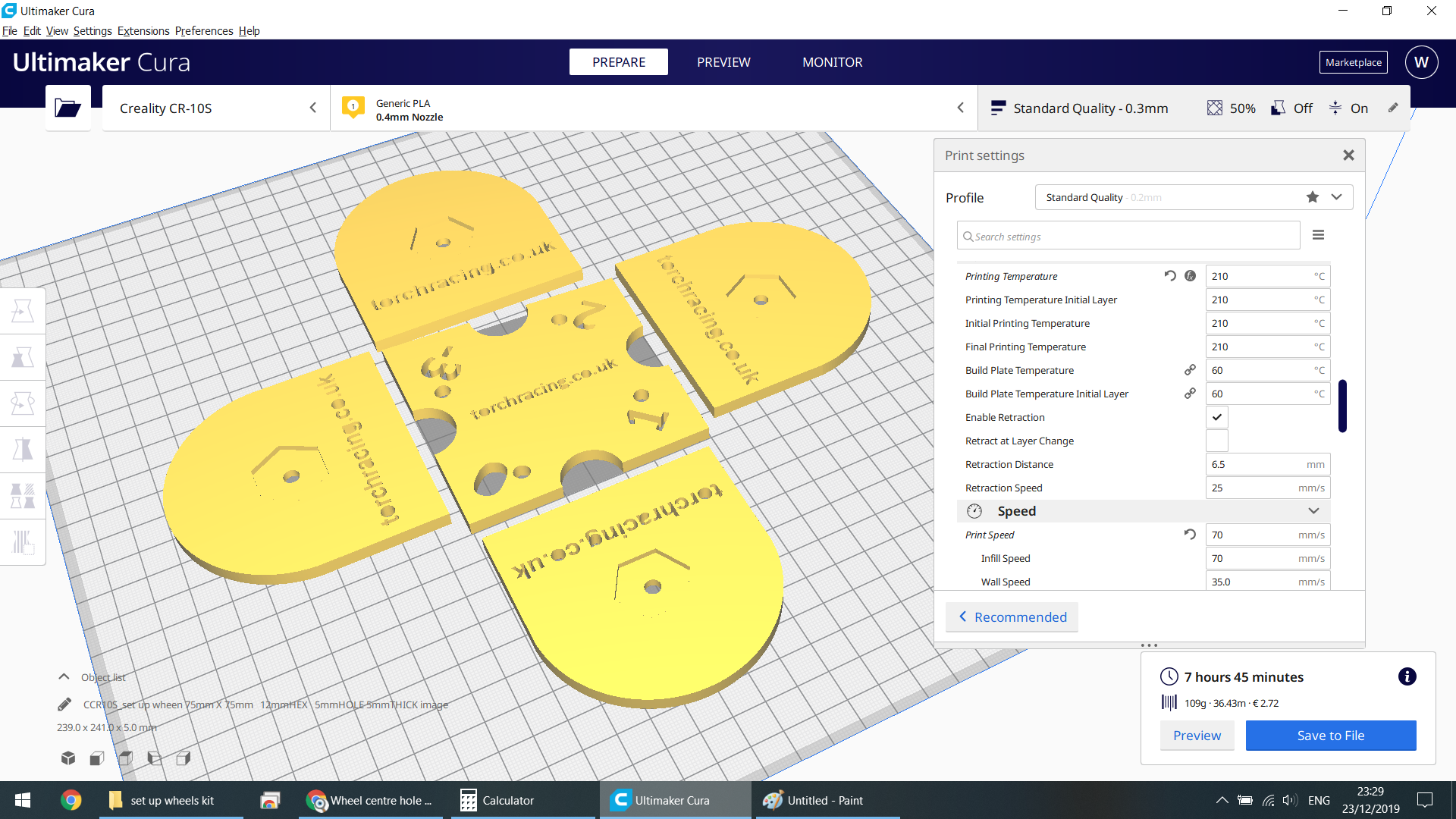Screen dimensions: 1456x819
Task: Edit Retraction Distance value field
Action: tap(1267, 464)
